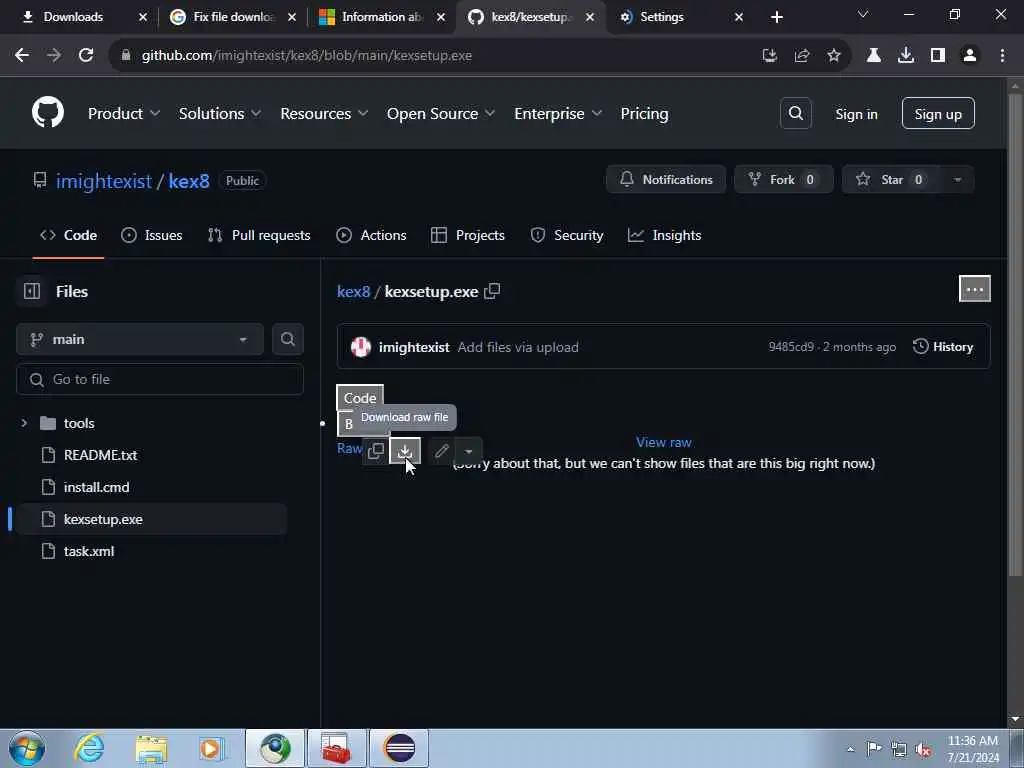Copy file path next to kexsetup.exe
Image resolution: width=1024 pixels, height=768 pixels.
(x=492, y=291)
